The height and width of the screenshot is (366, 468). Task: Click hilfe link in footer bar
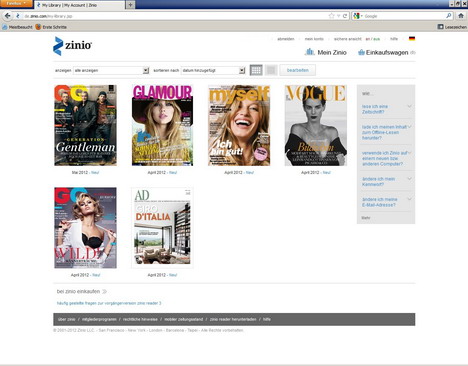pyautogui.click(x=267, y=319)
